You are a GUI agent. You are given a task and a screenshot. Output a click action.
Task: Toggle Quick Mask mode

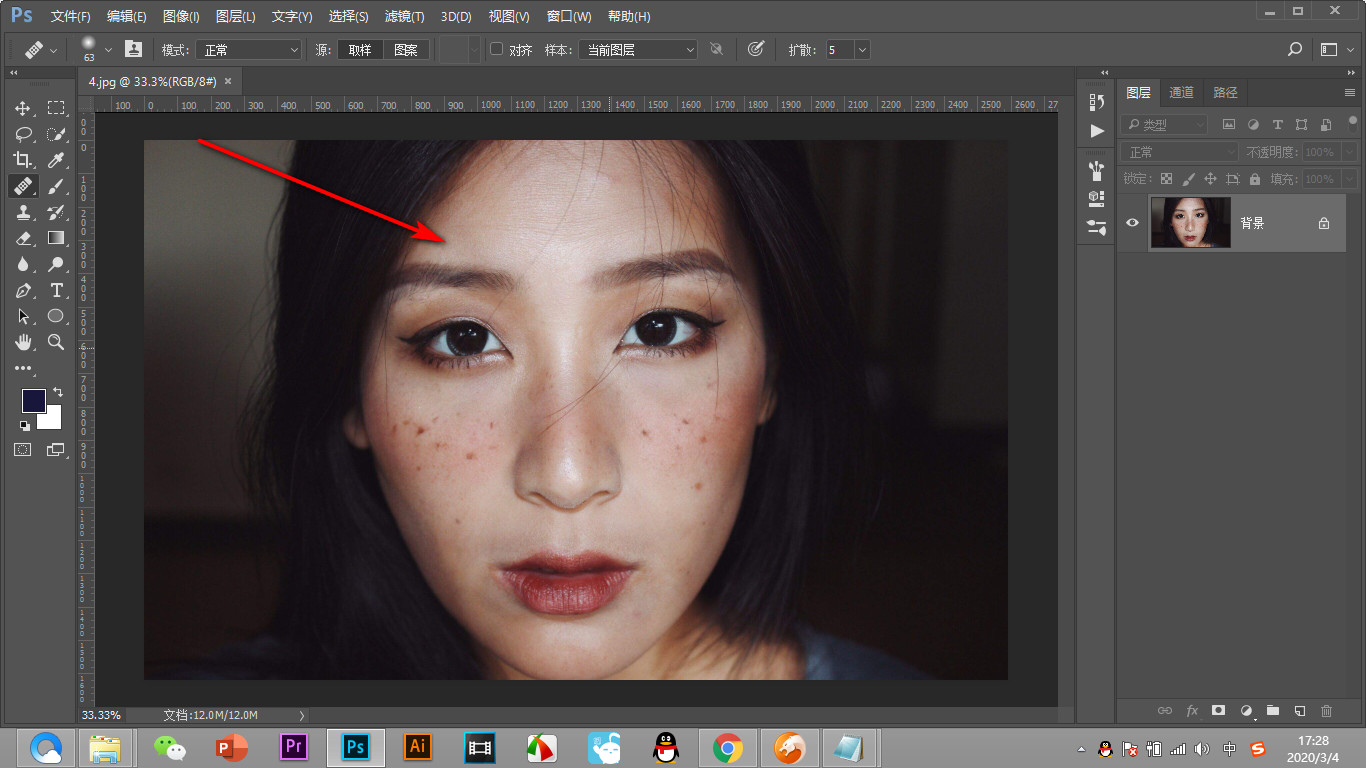click(23, 450)
